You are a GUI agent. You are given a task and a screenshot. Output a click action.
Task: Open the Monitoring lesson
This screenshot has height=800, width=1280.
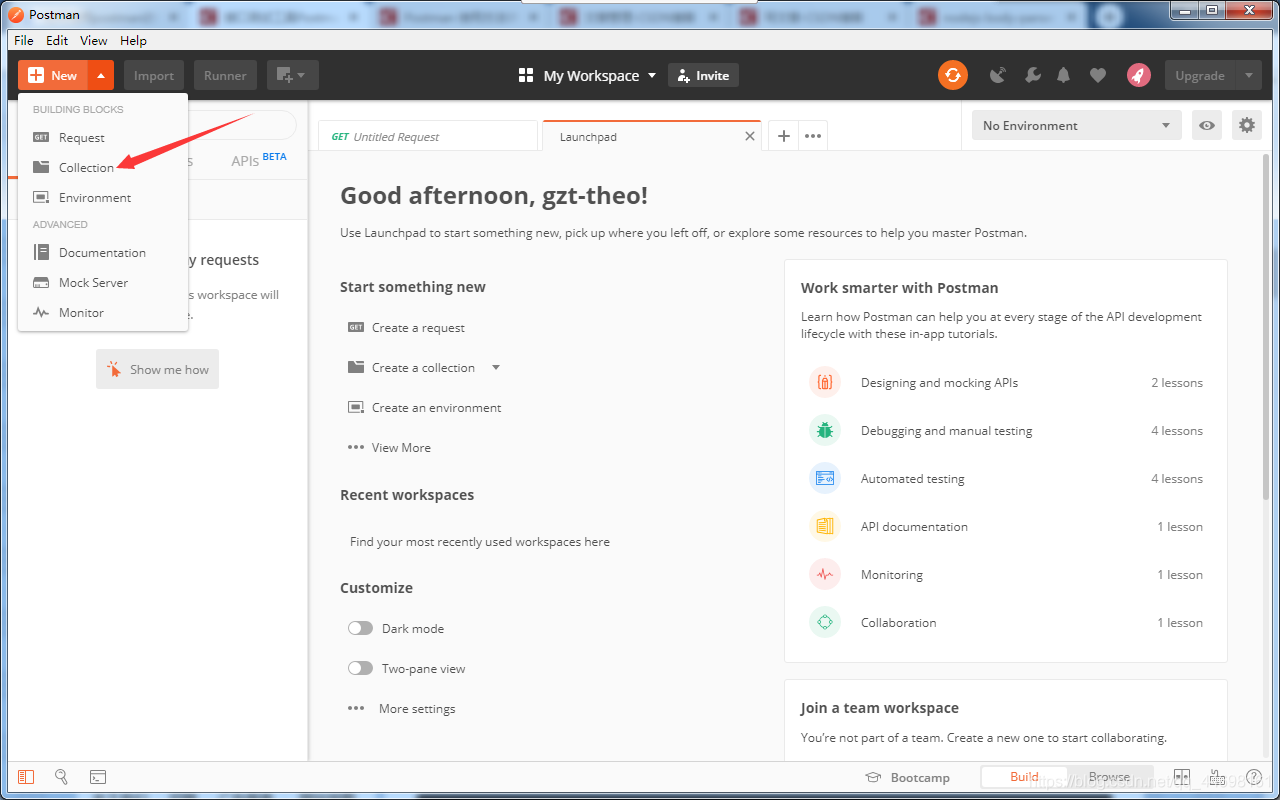pos(1005,575)
